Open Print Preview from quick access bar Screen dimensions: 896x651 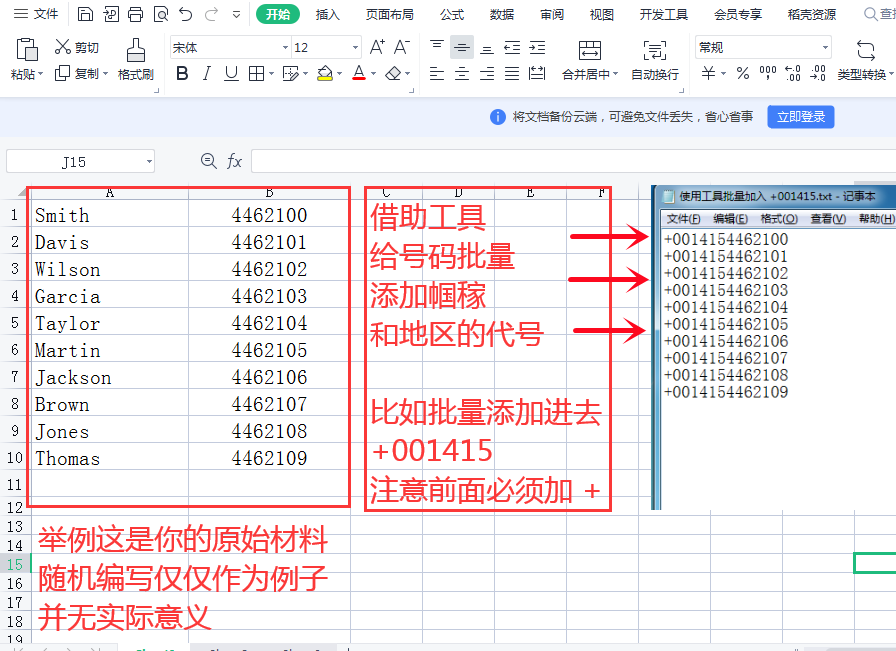coord(161,15)
